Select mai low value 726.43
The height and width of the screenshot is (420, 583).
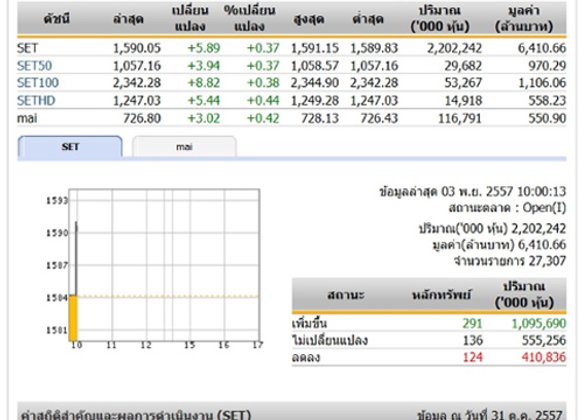(x=379, y=118)
